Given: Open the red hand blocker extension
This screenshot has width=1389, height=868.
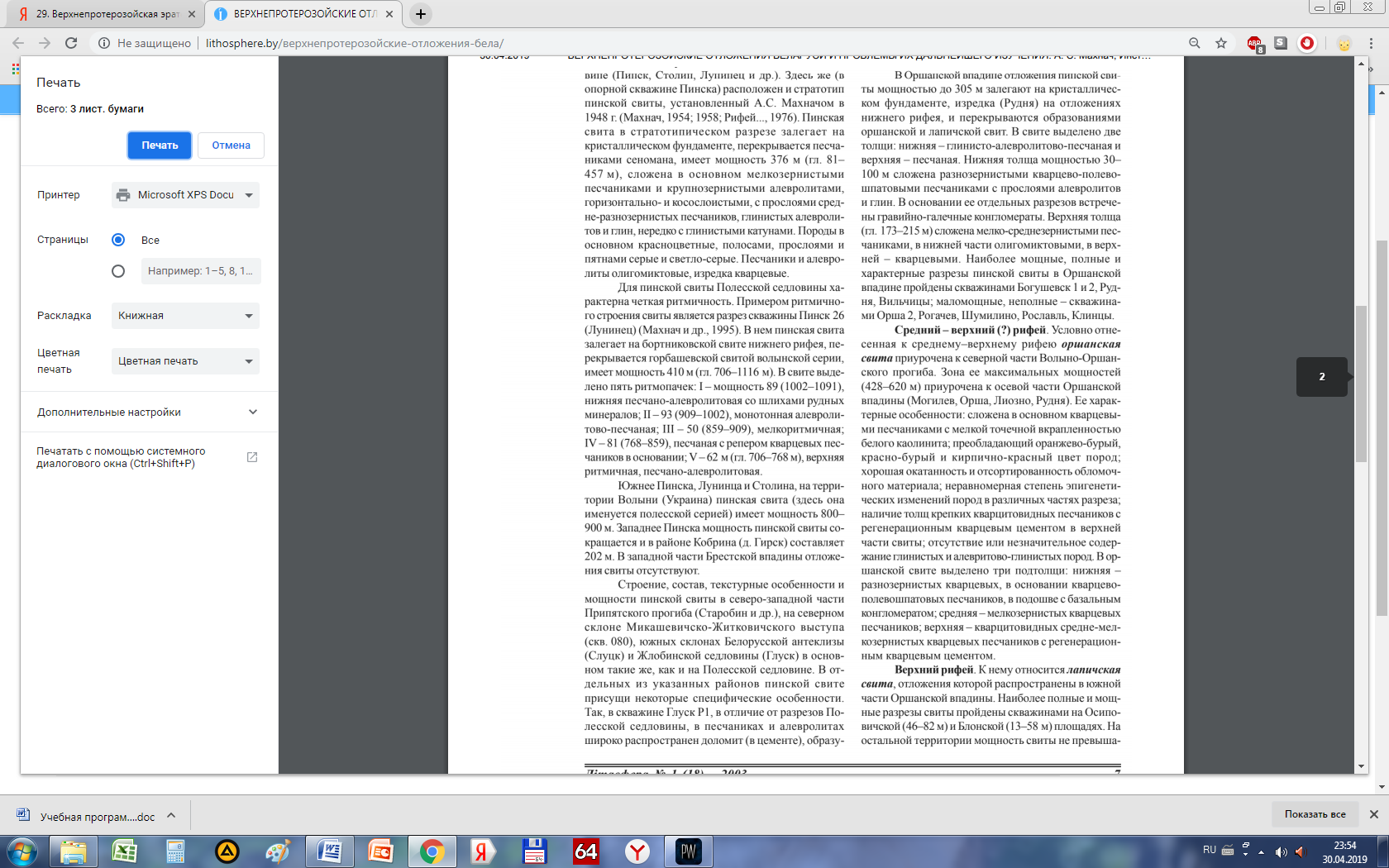Looking at the screenshot, I should coord(1307,43).
